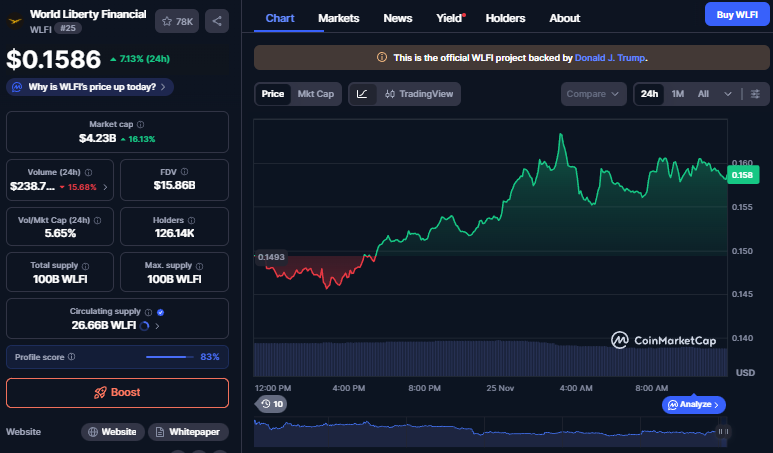Open the News tab
This screenshot has width=773, height=453.
coord(397,18)
